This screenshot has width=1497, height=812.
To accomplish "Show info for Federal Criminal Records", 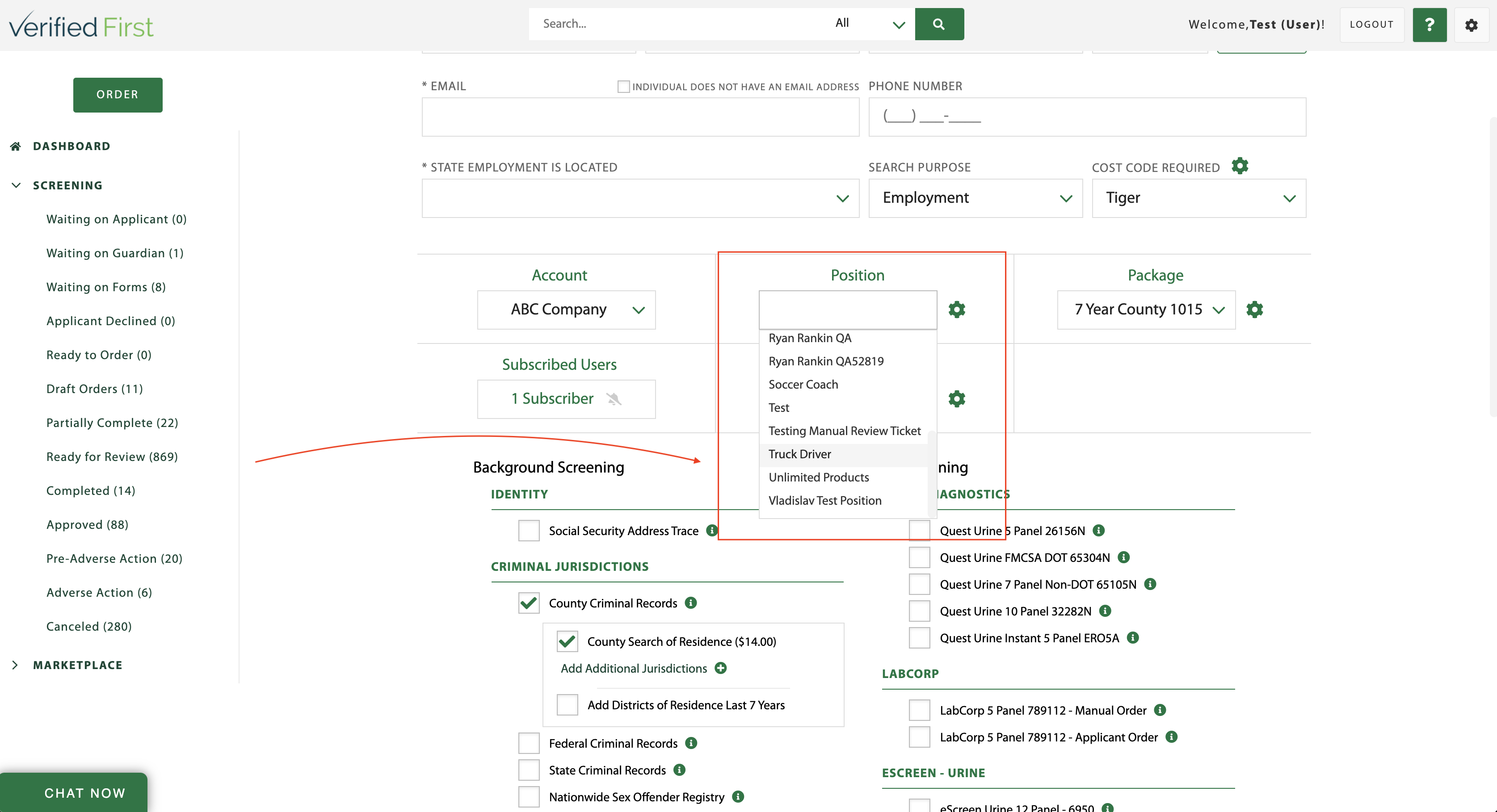I will [x=691, y=743].
